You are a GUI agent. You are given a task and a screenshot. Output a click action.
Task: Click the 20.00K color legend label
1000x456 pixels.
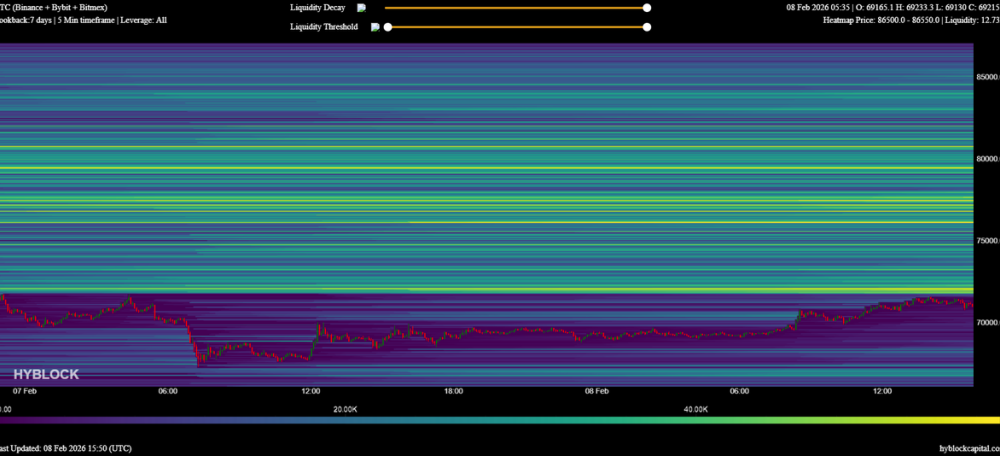[345, 409]
